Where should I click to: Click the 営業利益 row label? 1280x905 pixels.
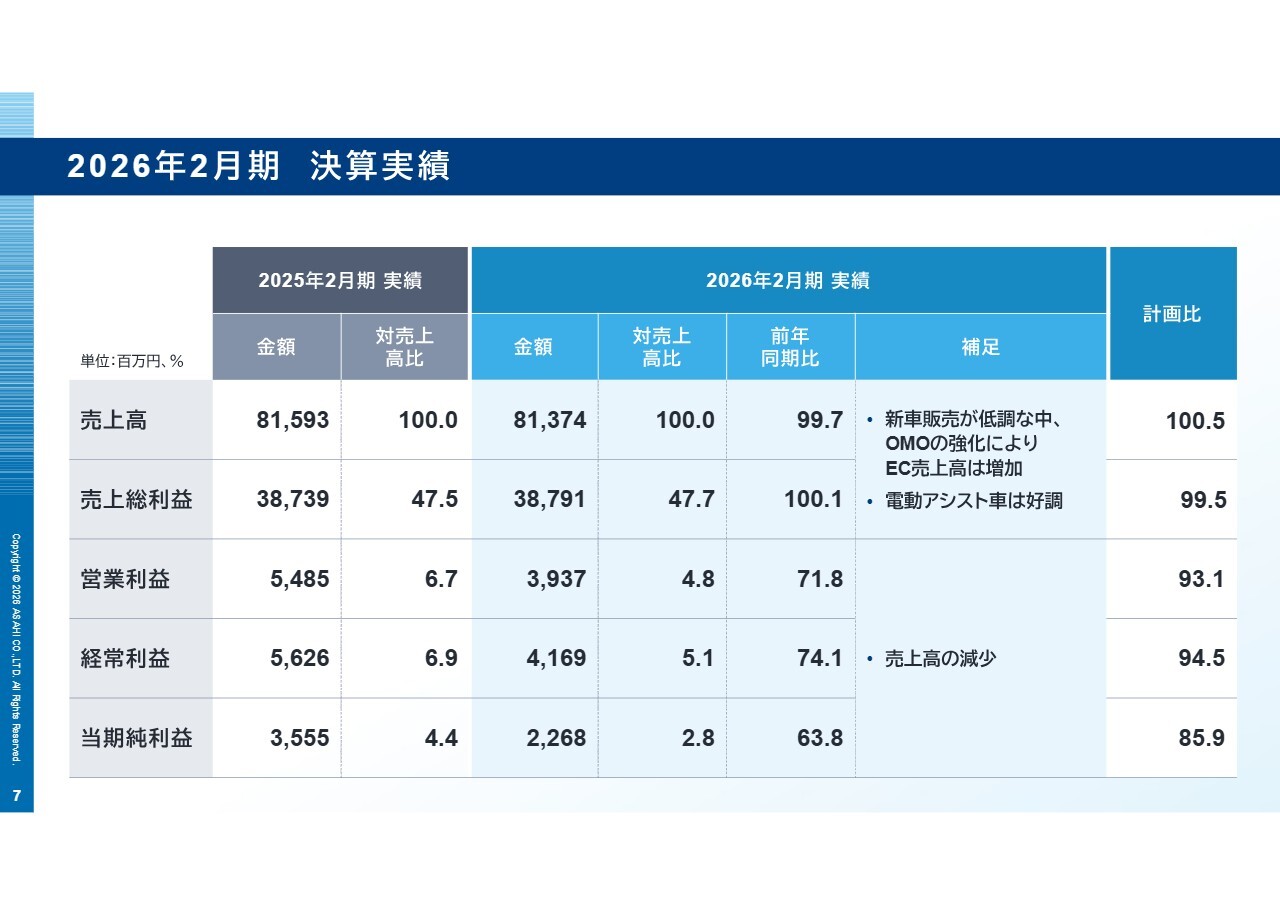pos(125,579)
